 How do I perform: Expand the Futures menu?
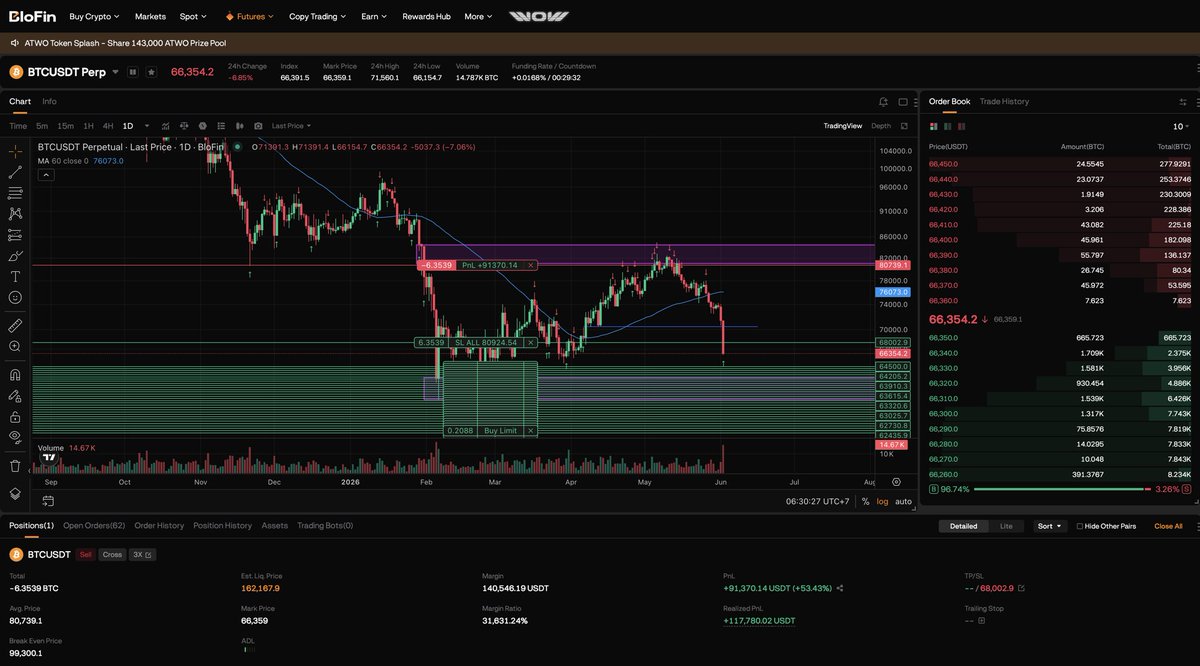[x=250, y=16]
